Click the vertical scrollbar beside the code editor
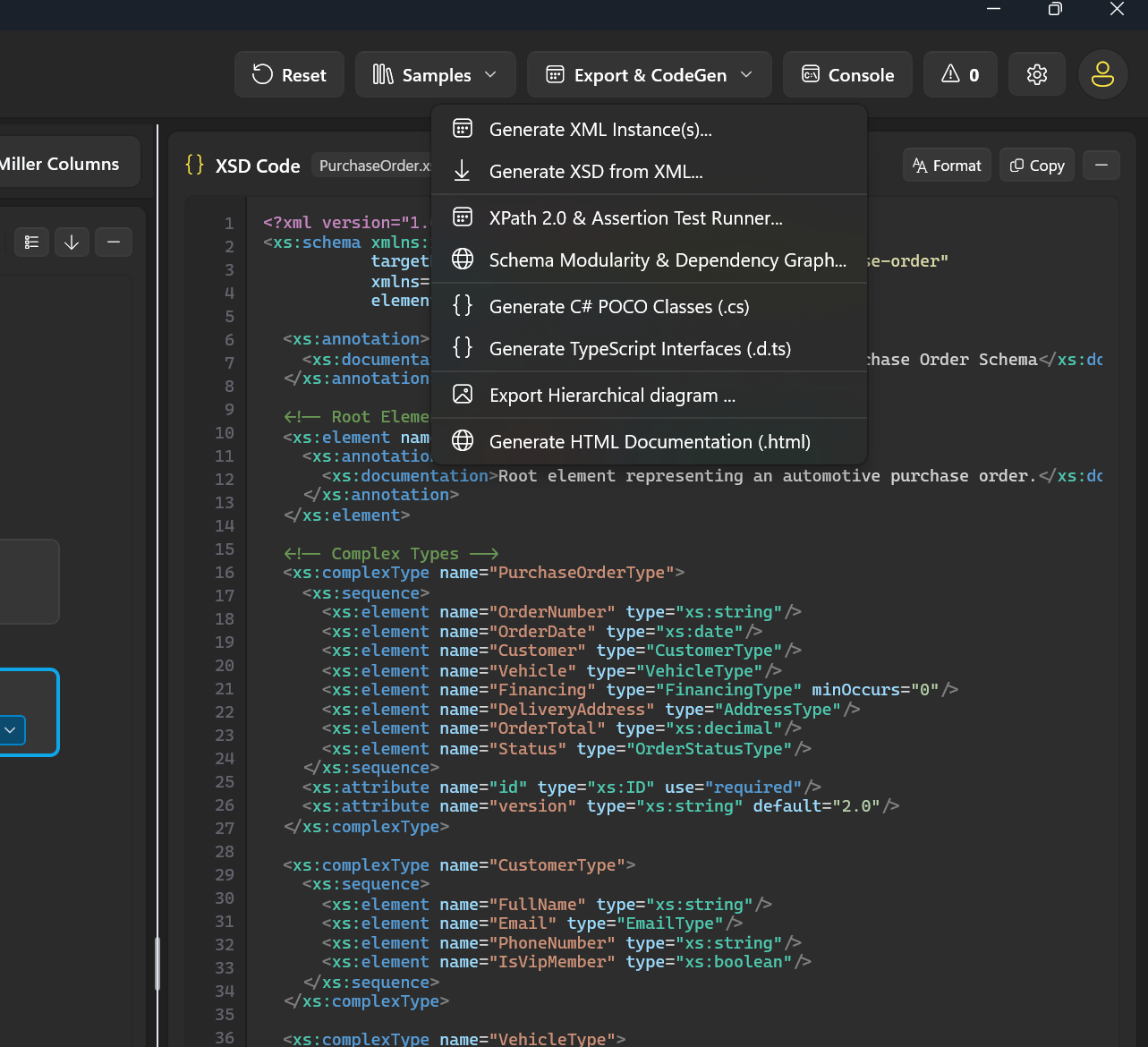Screen dimensions: 1148x1047 pyautogui.click(x=157, y=963)
